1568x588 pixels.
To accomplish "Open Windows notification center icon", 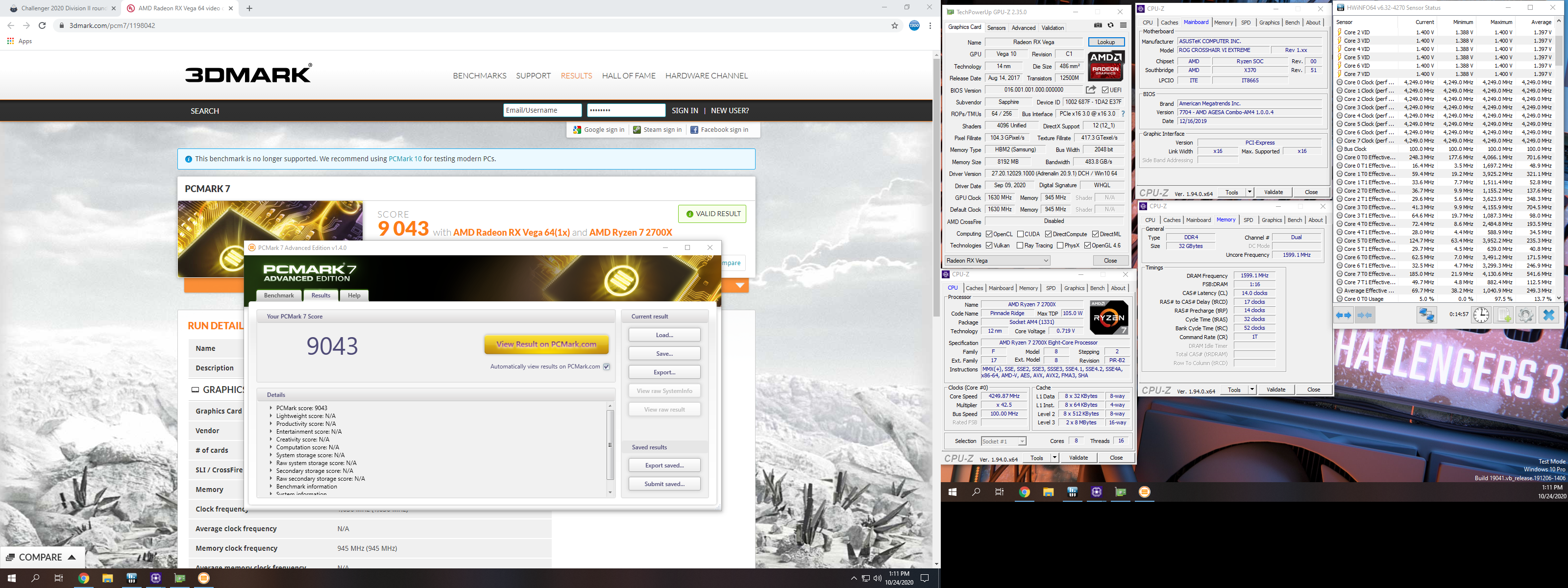I will pos(925,578).
